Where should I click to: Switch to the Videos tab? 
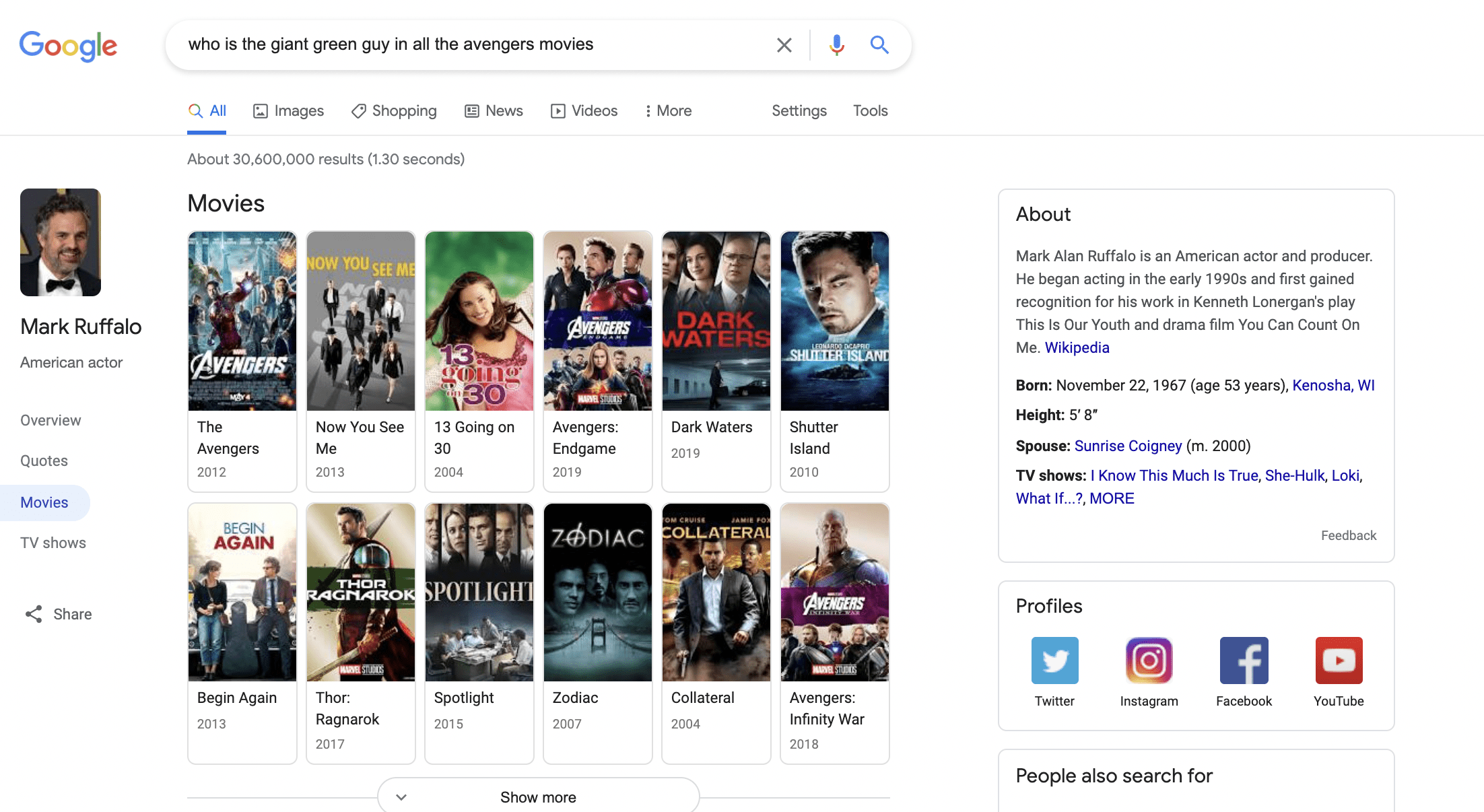click(x=584, y=111)
